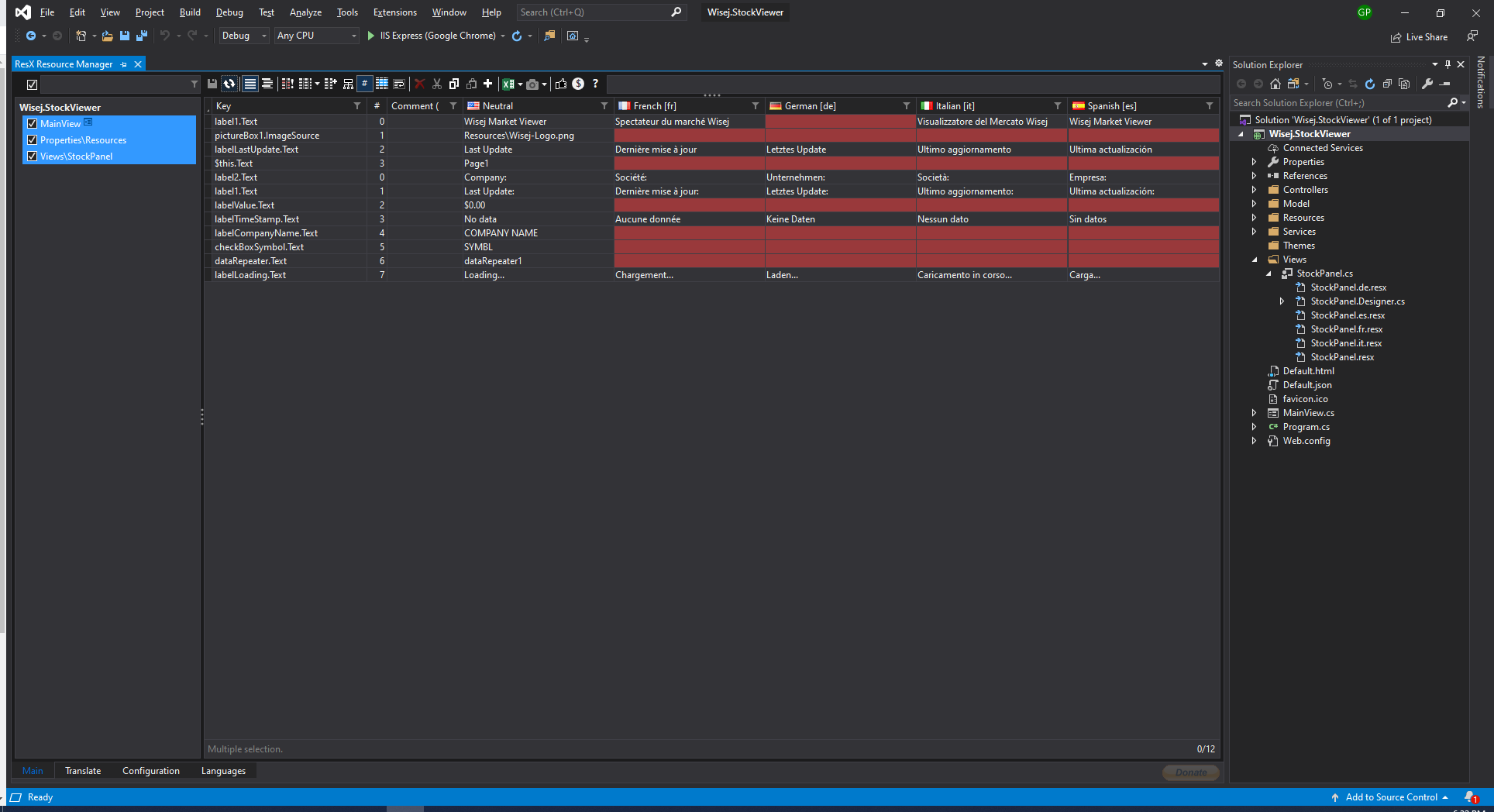Toggle the first row-layout icon in the ResX toolbar
Screen dimensions: 1494x812
click(x=250, y=84)
